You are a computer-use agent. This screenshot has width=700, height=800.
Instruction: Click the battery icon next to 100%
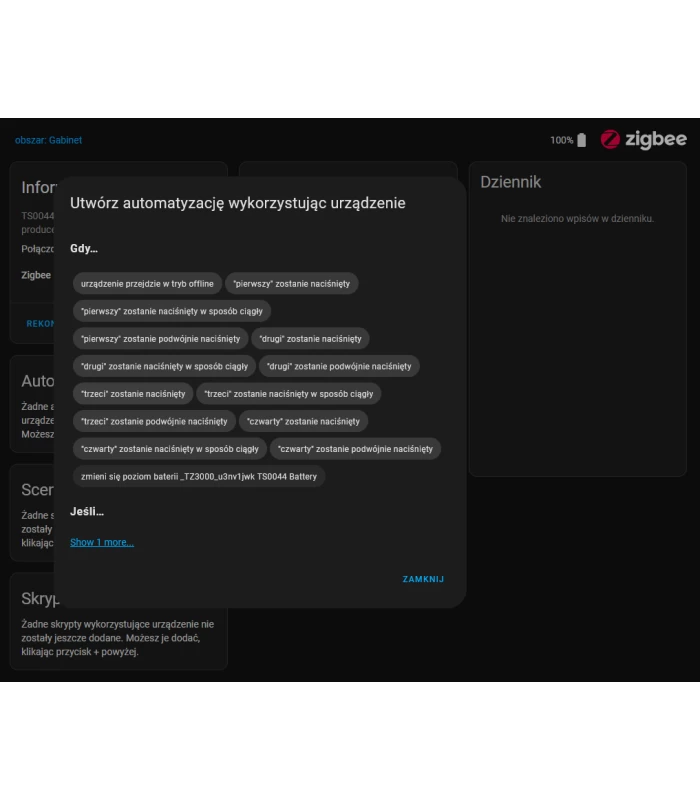582,140
